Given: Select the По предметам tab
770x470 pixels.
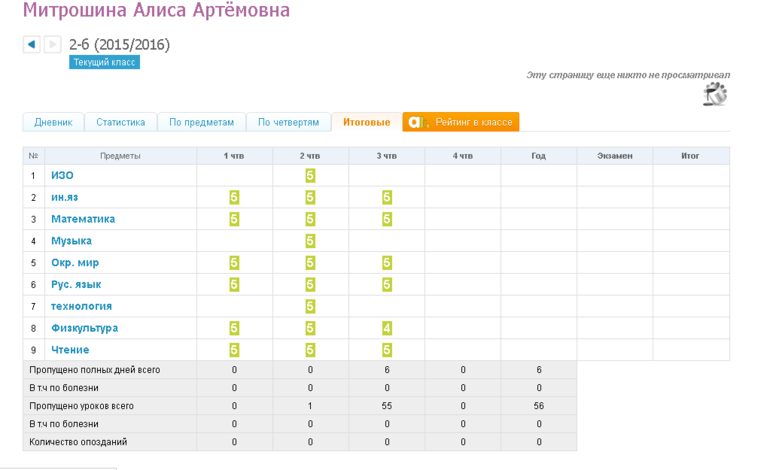Looking at the screenshot, I should 201,122.
